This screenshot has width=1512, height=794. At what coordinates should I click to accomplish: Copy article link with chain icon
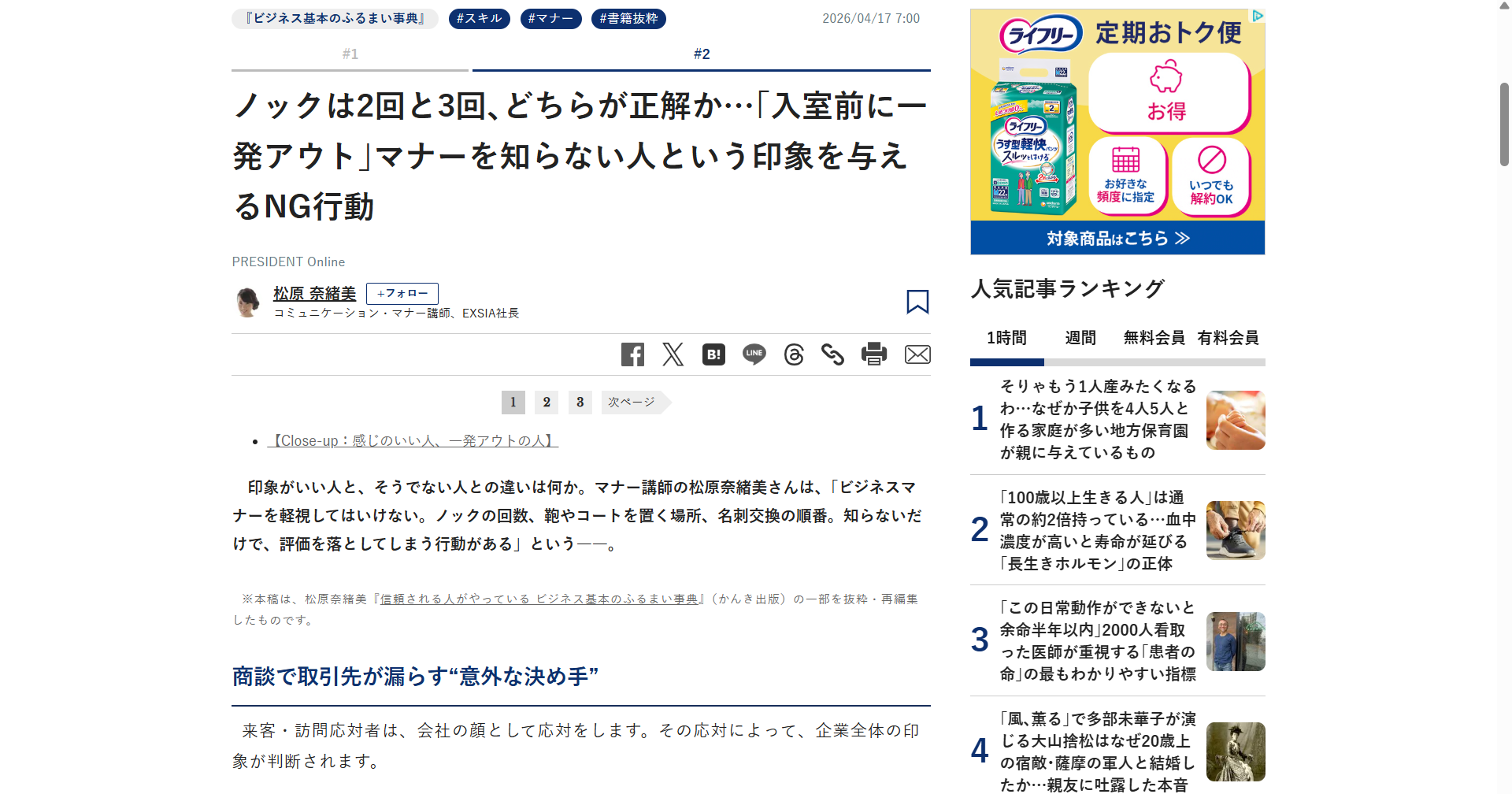click(832, 354)
